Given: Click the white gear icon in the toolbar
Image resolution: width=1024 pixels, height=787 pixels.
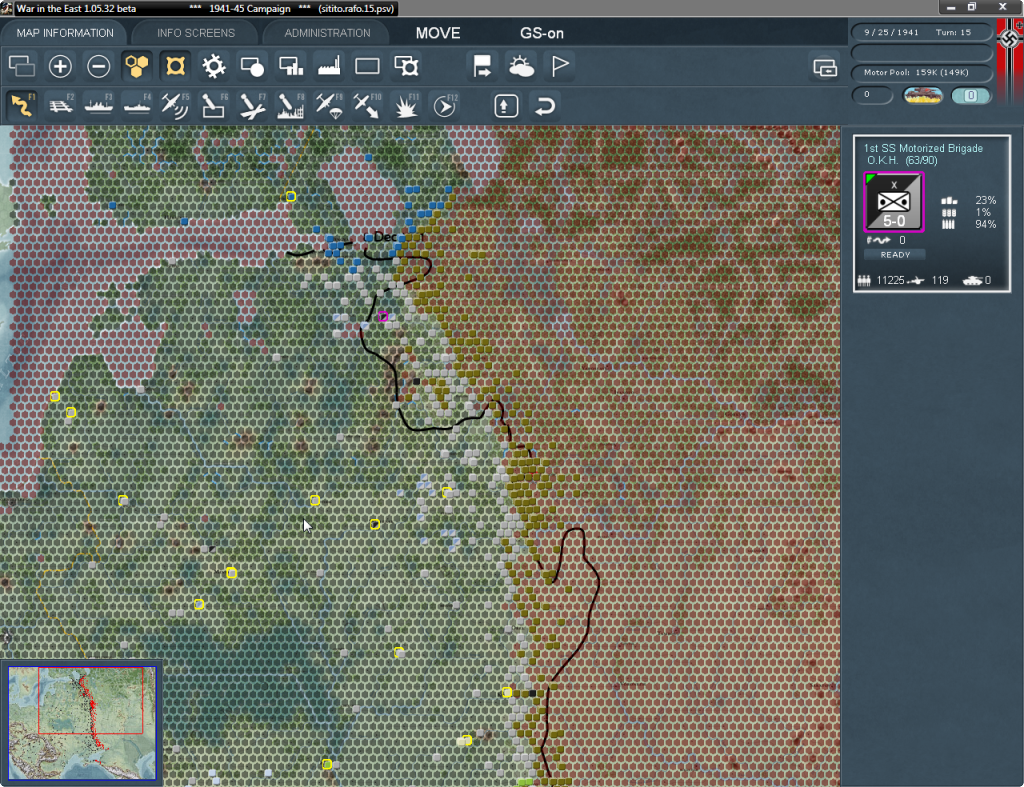Looking at the screenshot, I should tap(214, 66).
